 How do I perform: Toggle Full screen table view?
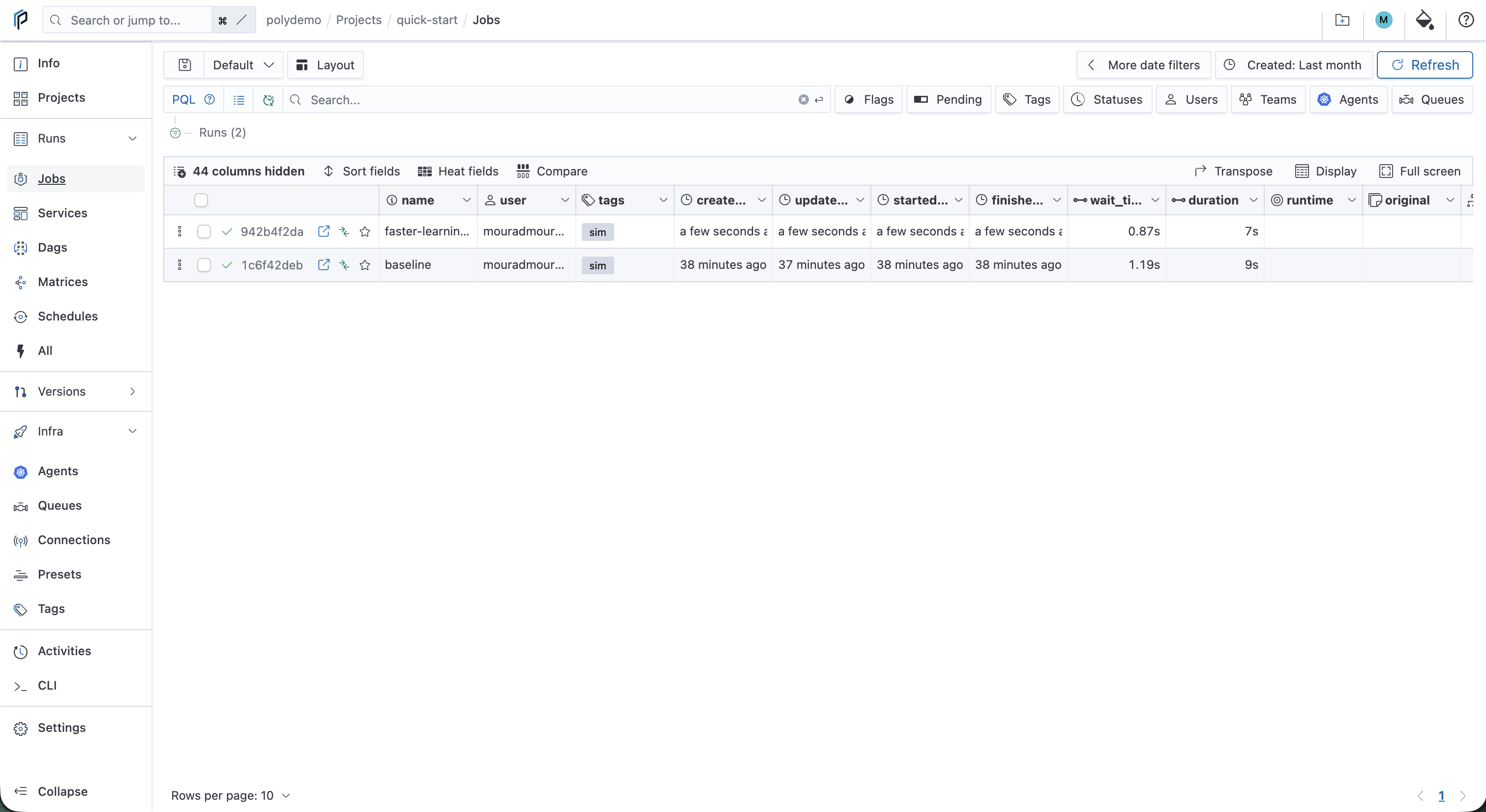click(x=1420, y=171)
